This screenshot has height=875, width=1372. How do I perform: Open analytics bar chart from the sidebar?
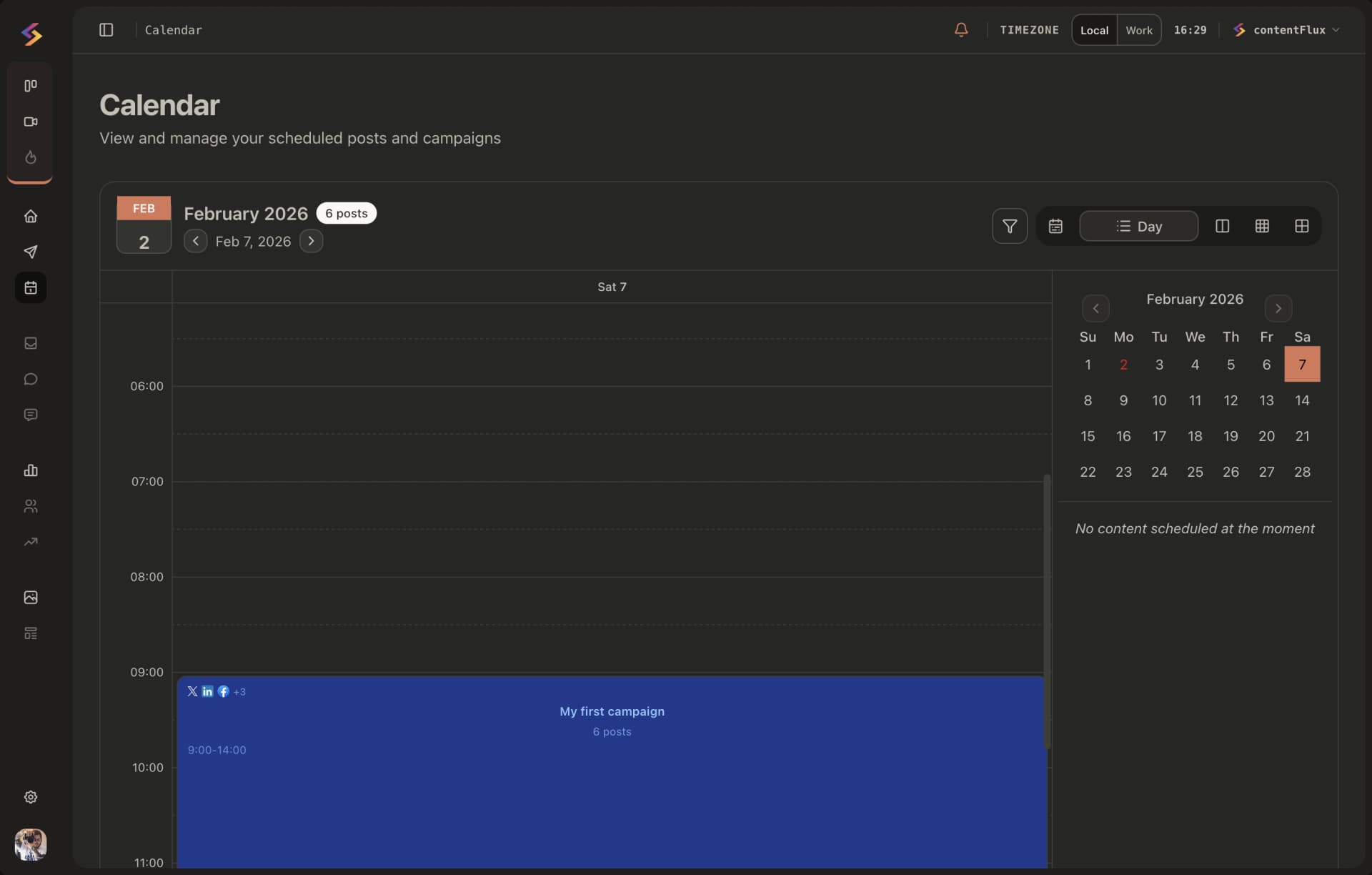pyautogui.click(x=30, y=470)
